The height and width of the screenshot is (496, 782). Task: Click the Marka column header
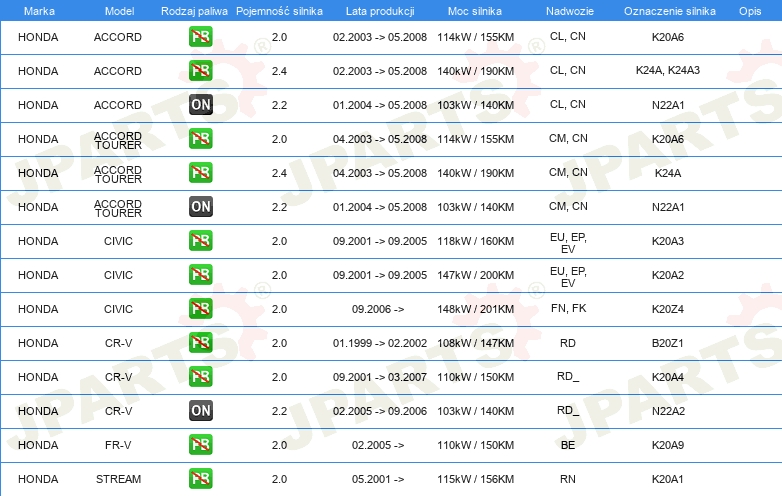point(38,10)
